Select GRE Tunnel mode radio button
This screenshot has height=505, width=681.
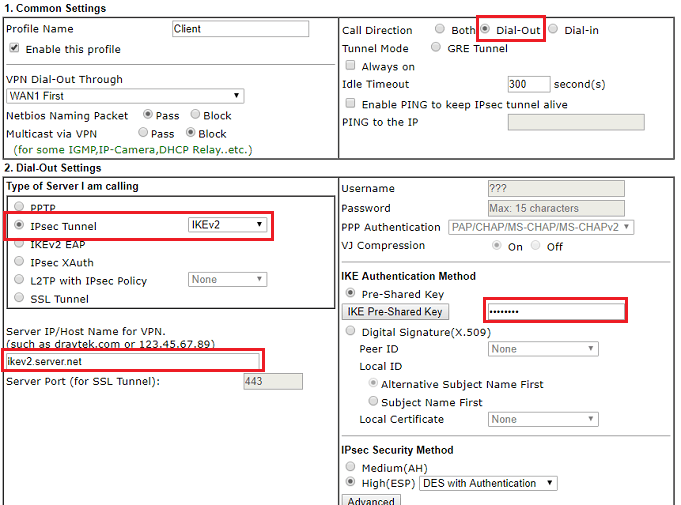pyautogui.click(x=435, y=47)
